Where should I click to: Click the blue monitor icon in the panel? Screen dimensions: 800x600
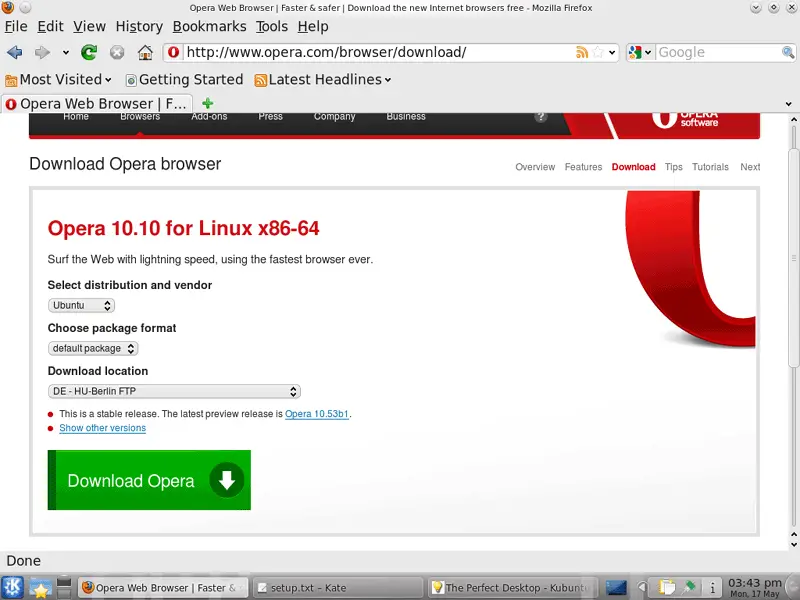(x=616, y=588)
